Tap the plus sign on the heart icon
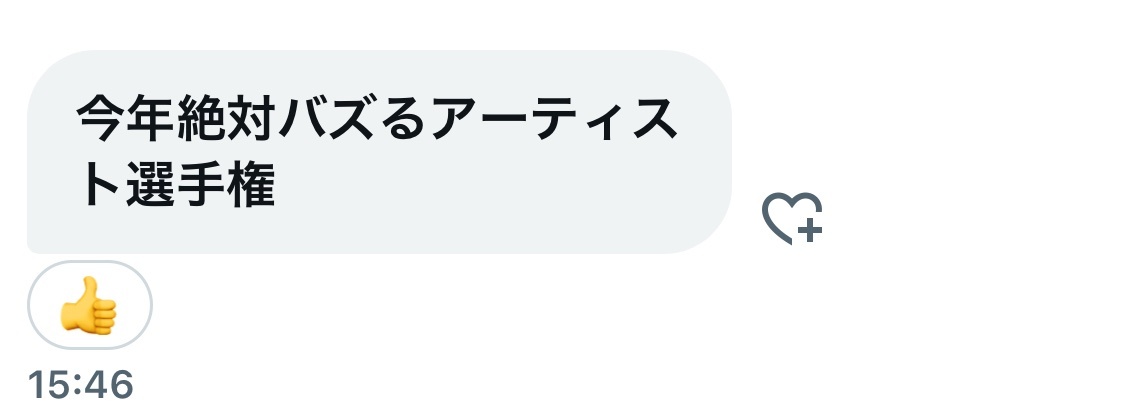The image size is (1125, 419). click(809, 231)
